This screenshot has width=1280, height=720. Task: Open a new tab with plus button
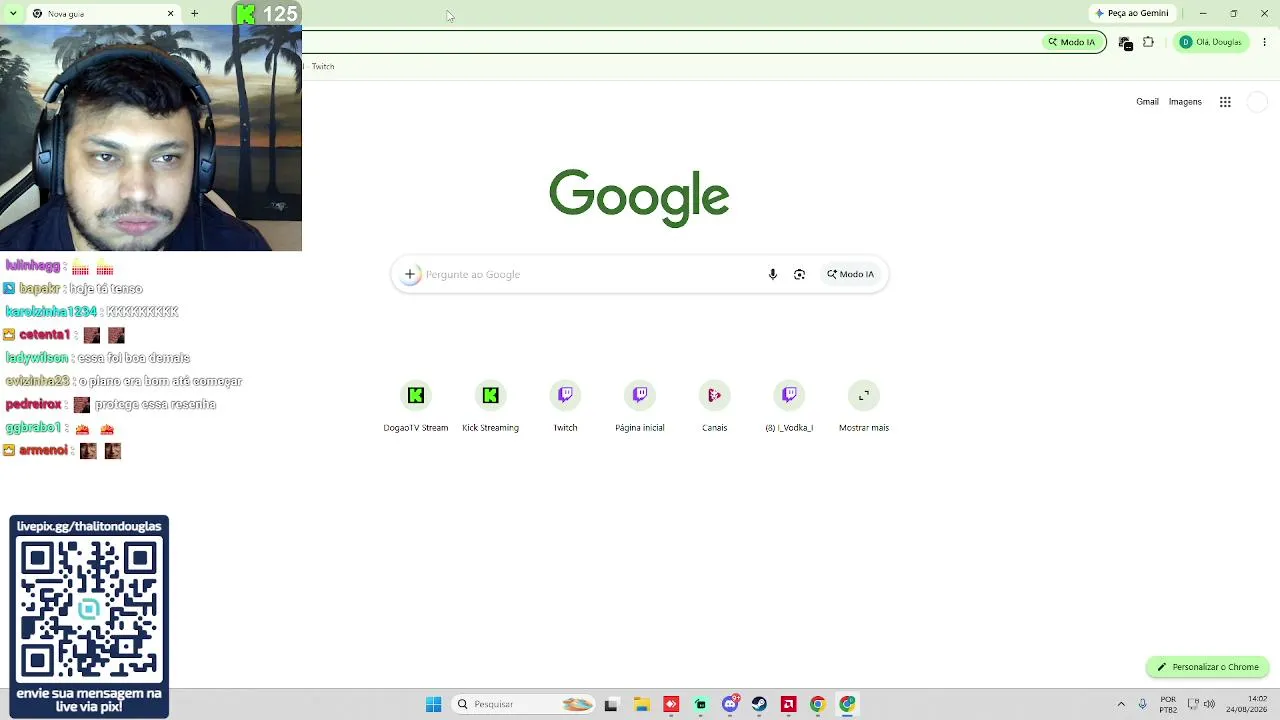point(194,14)
